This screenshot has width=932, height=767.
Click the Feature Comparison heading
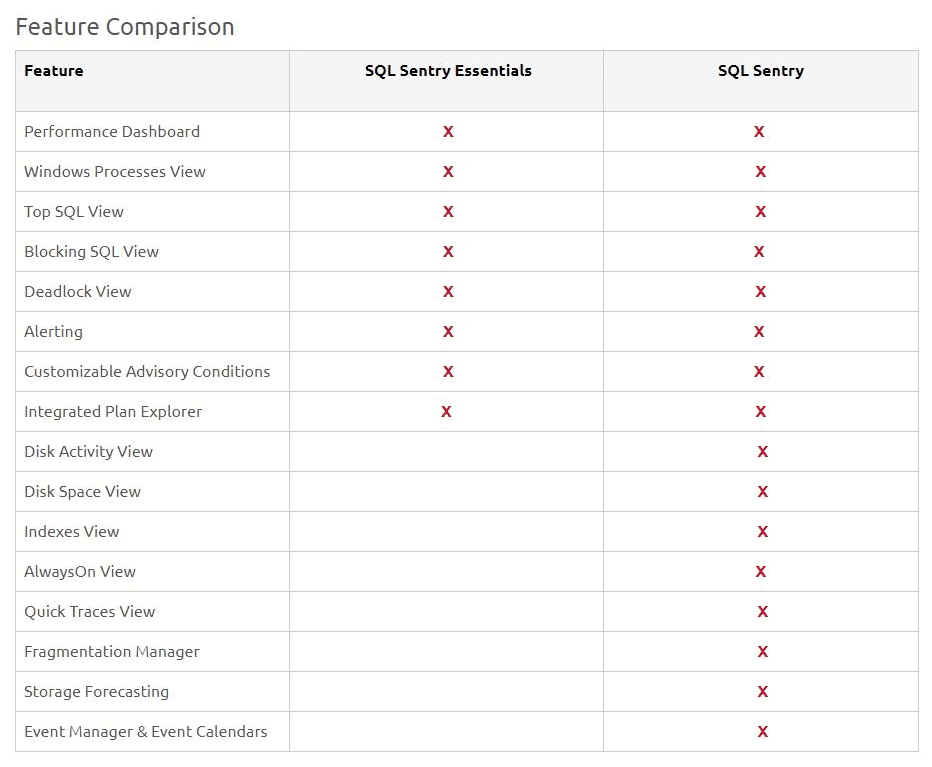pos(125,27)
